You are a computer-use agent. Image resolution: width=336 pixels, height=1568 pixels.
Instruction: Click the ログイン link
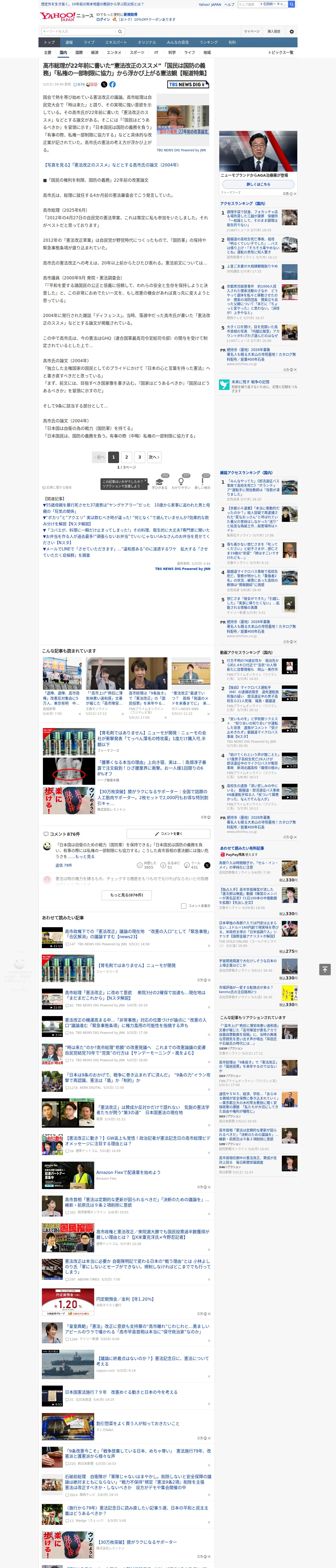[x=103, y=20]
